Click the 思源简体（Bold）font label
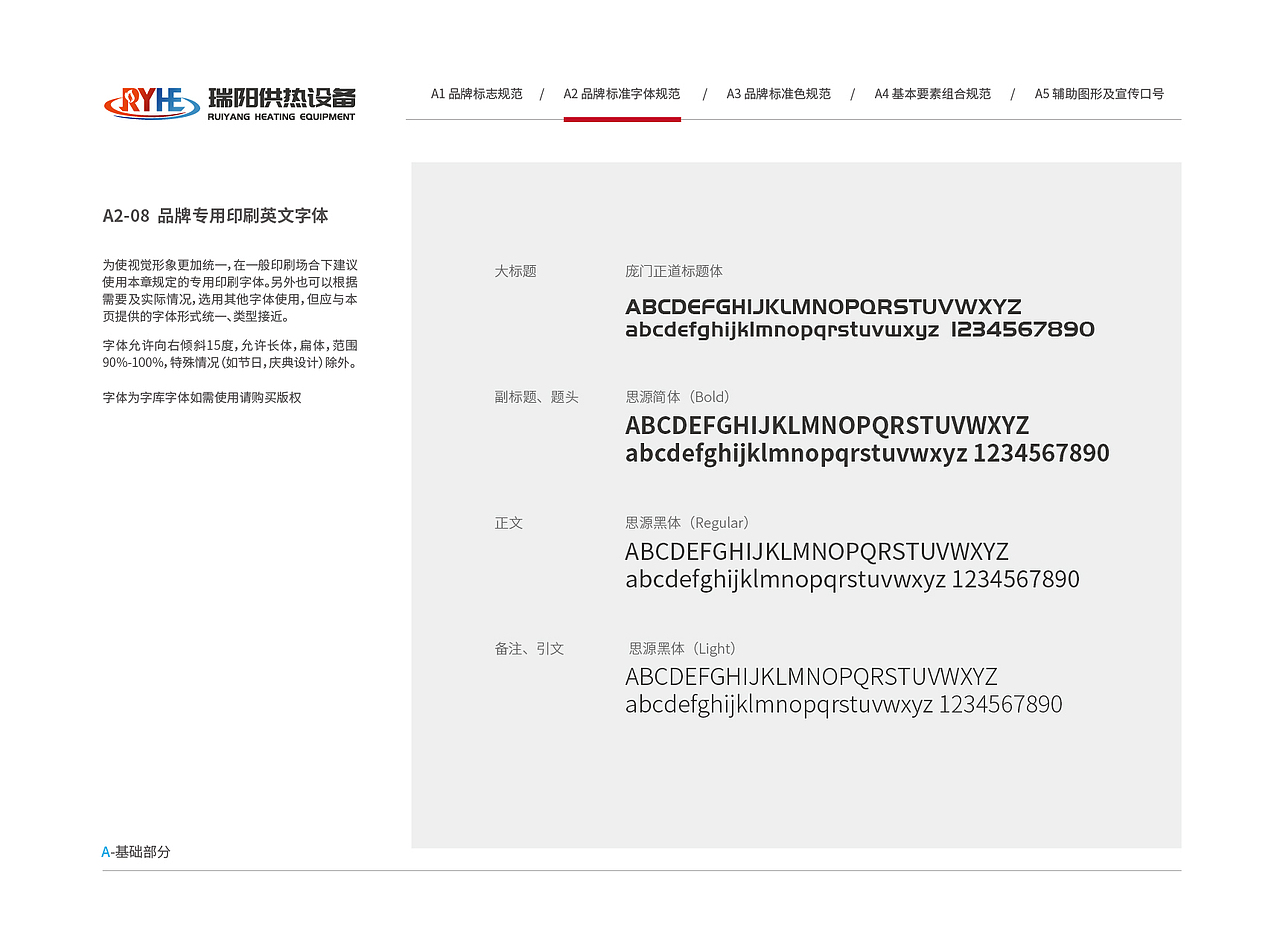 tap(677, 396)
